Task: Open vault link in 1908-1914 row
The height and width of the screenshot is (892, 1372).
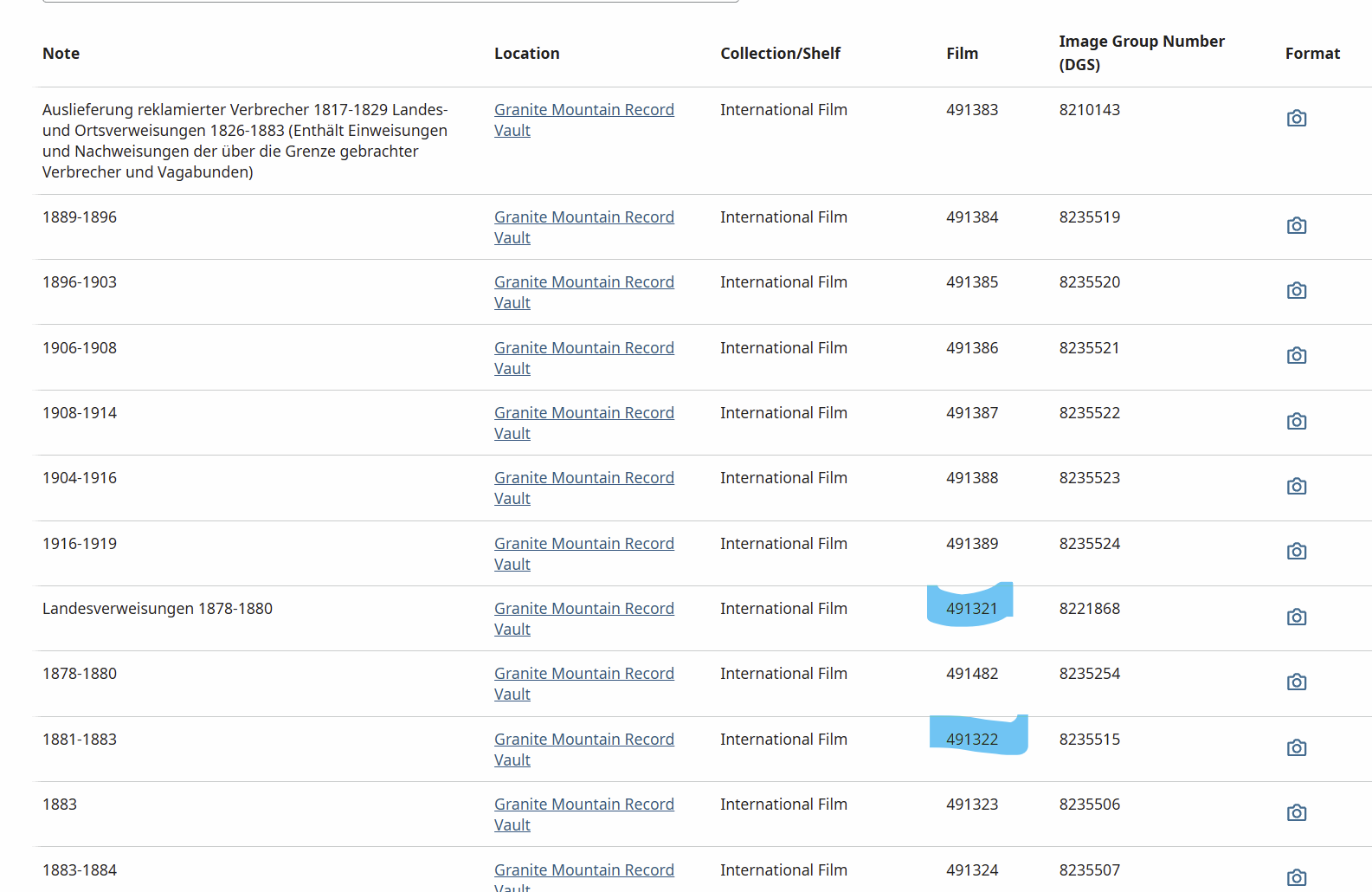Action: point(583,423)
